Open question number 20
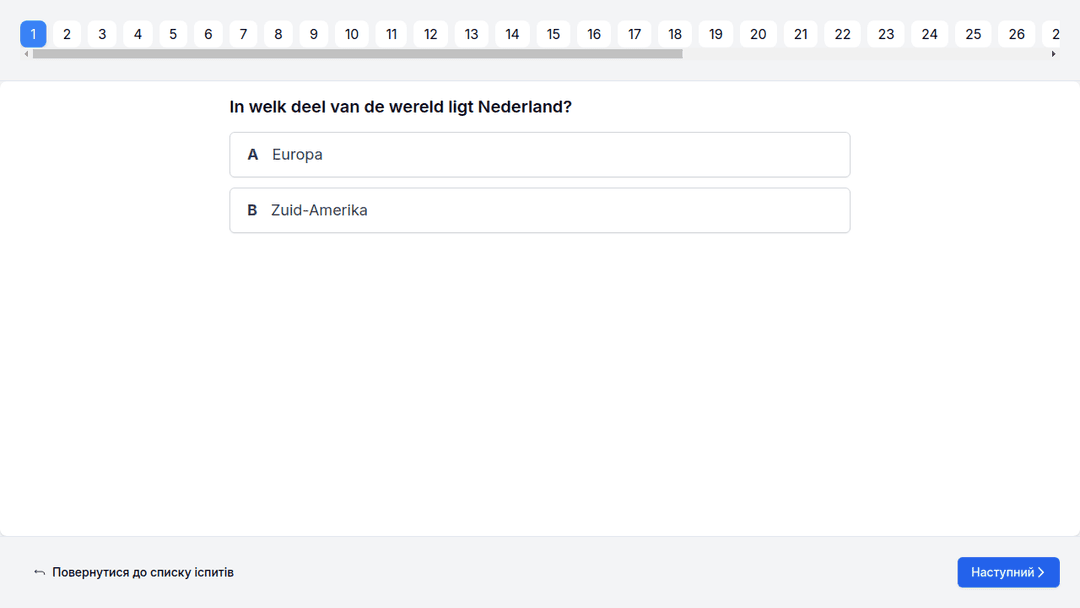The image size is (1080, 608). 758,34
